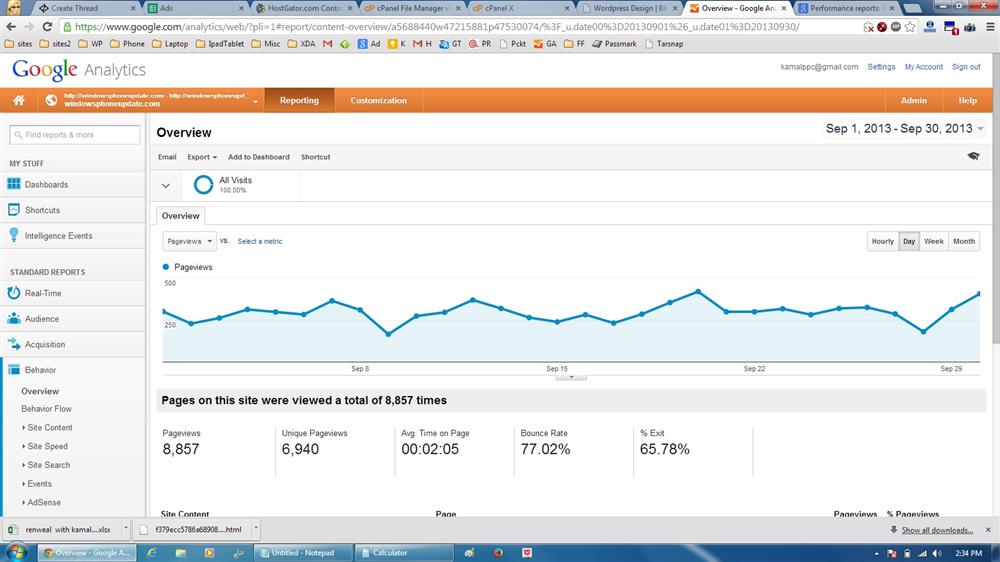Open the Export dropdown menu
This screenshot has width=1000, height=562.
point(202,157)
